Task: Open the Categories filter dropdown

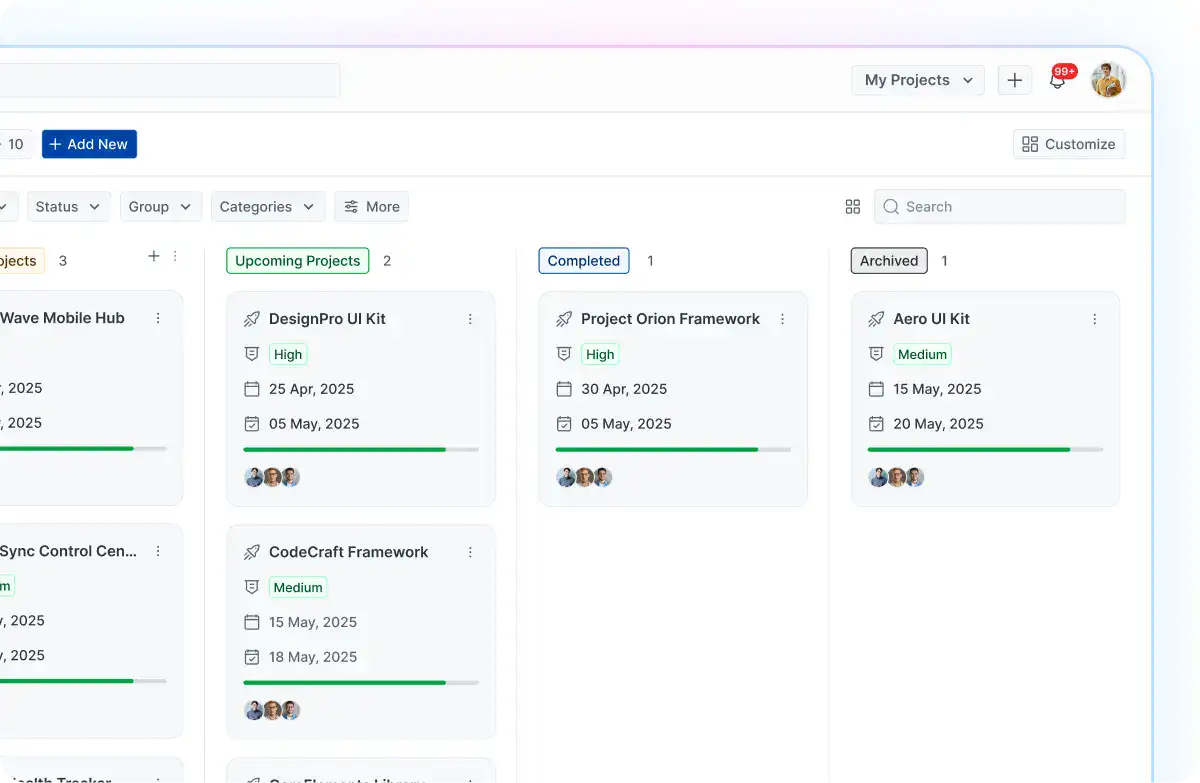Action: coord(266,207)
